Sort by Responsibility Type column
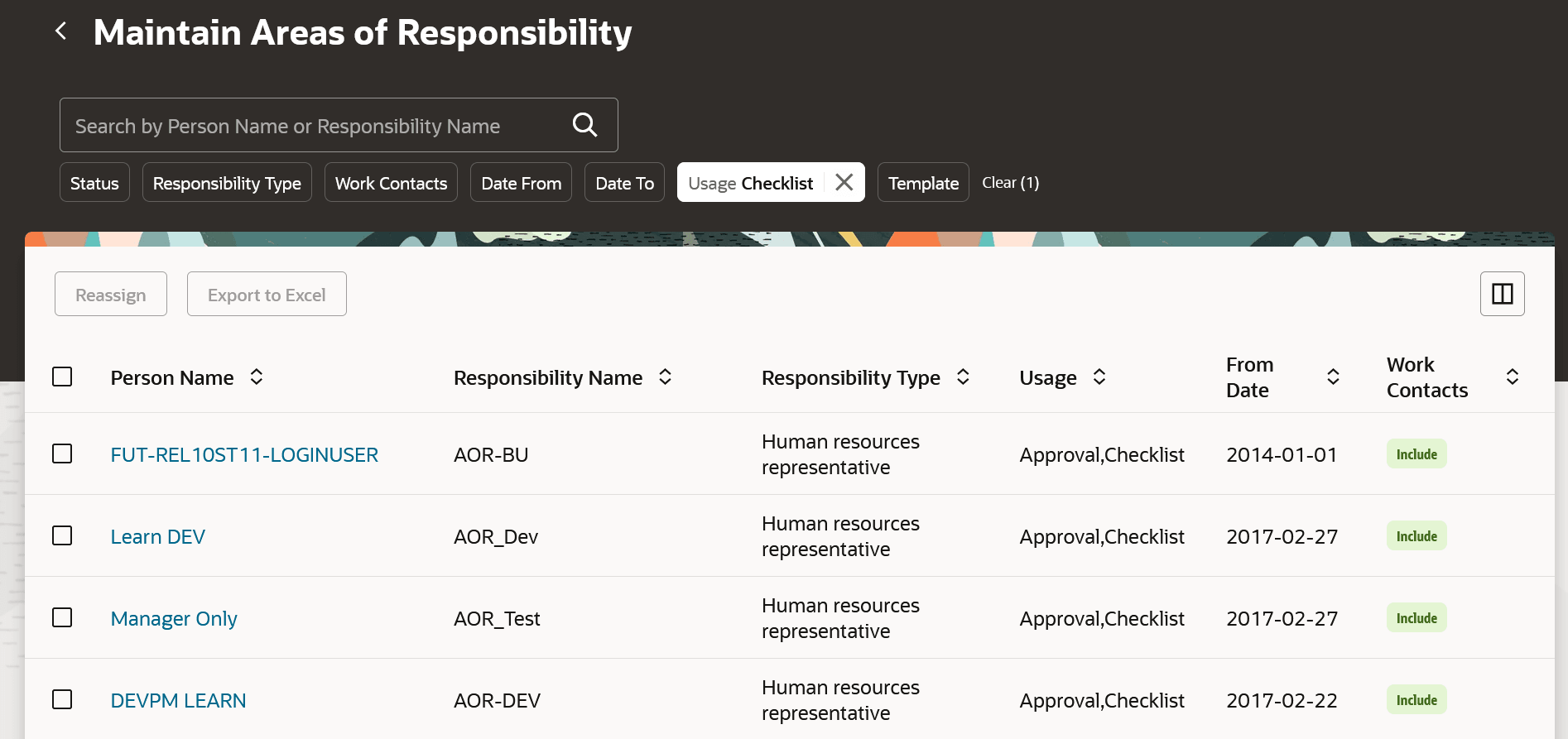Image resolution: width=1568 pixels, height=739 pixels. click(963, 377)
